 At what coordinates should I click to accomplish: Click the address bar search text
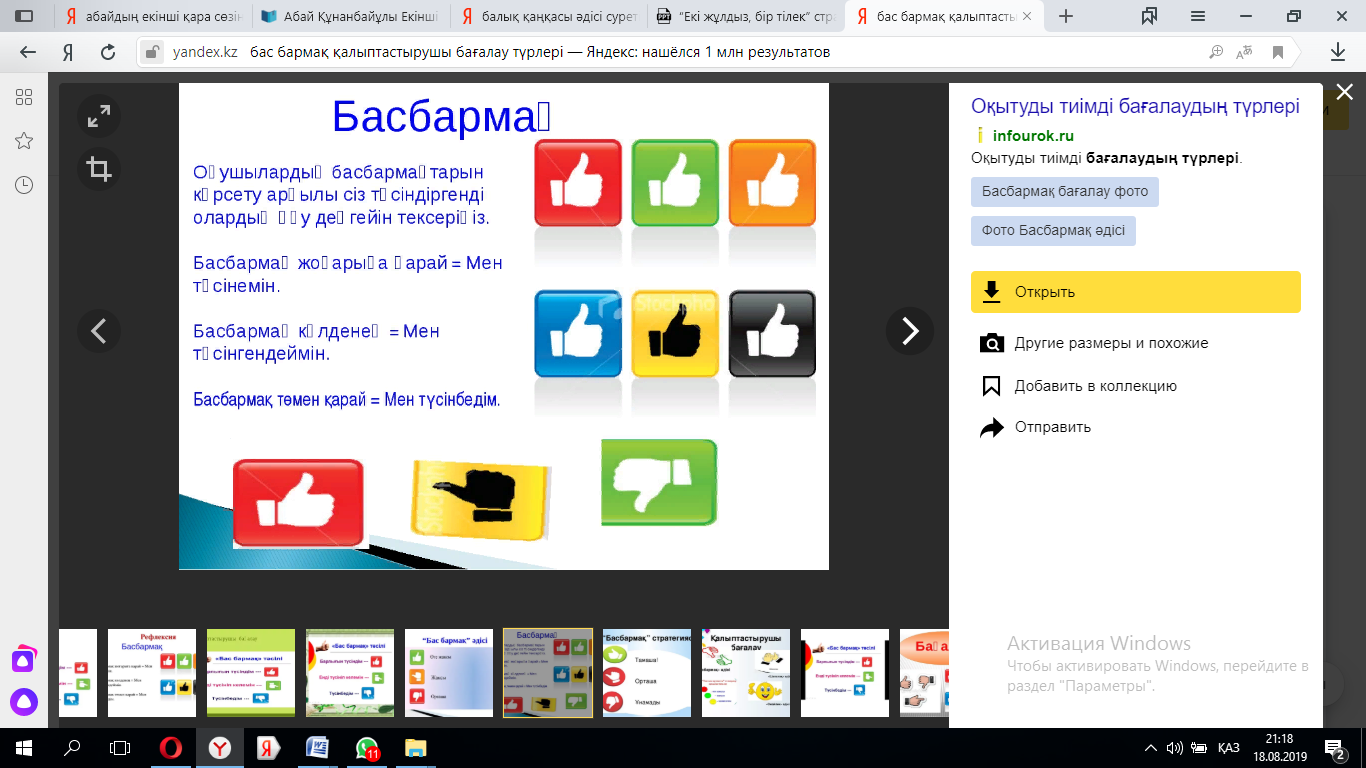click(539, 52)
